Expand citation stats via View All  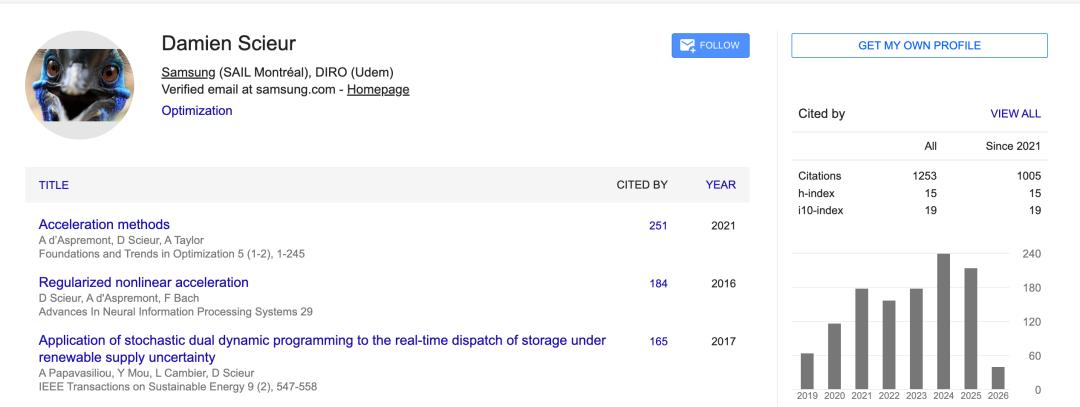click(x=1015, y=114)
